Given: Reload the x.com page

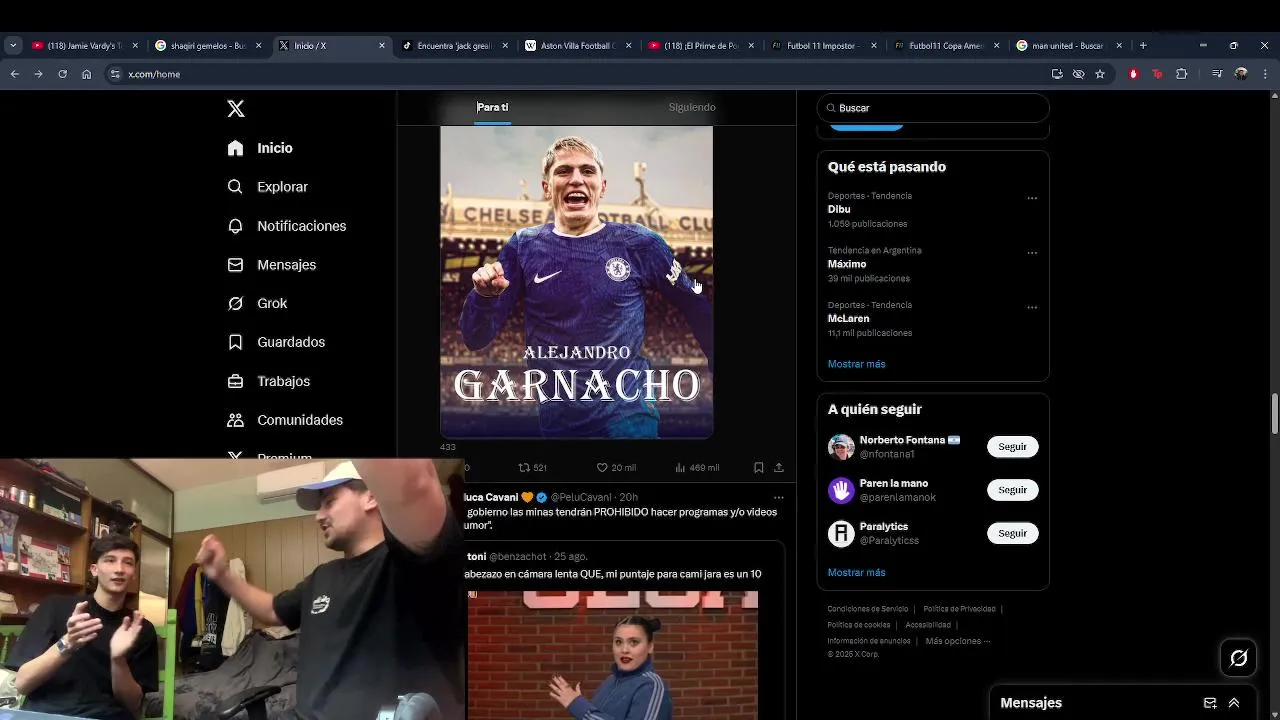Looking at the screenshot, I should pos(62,74).
